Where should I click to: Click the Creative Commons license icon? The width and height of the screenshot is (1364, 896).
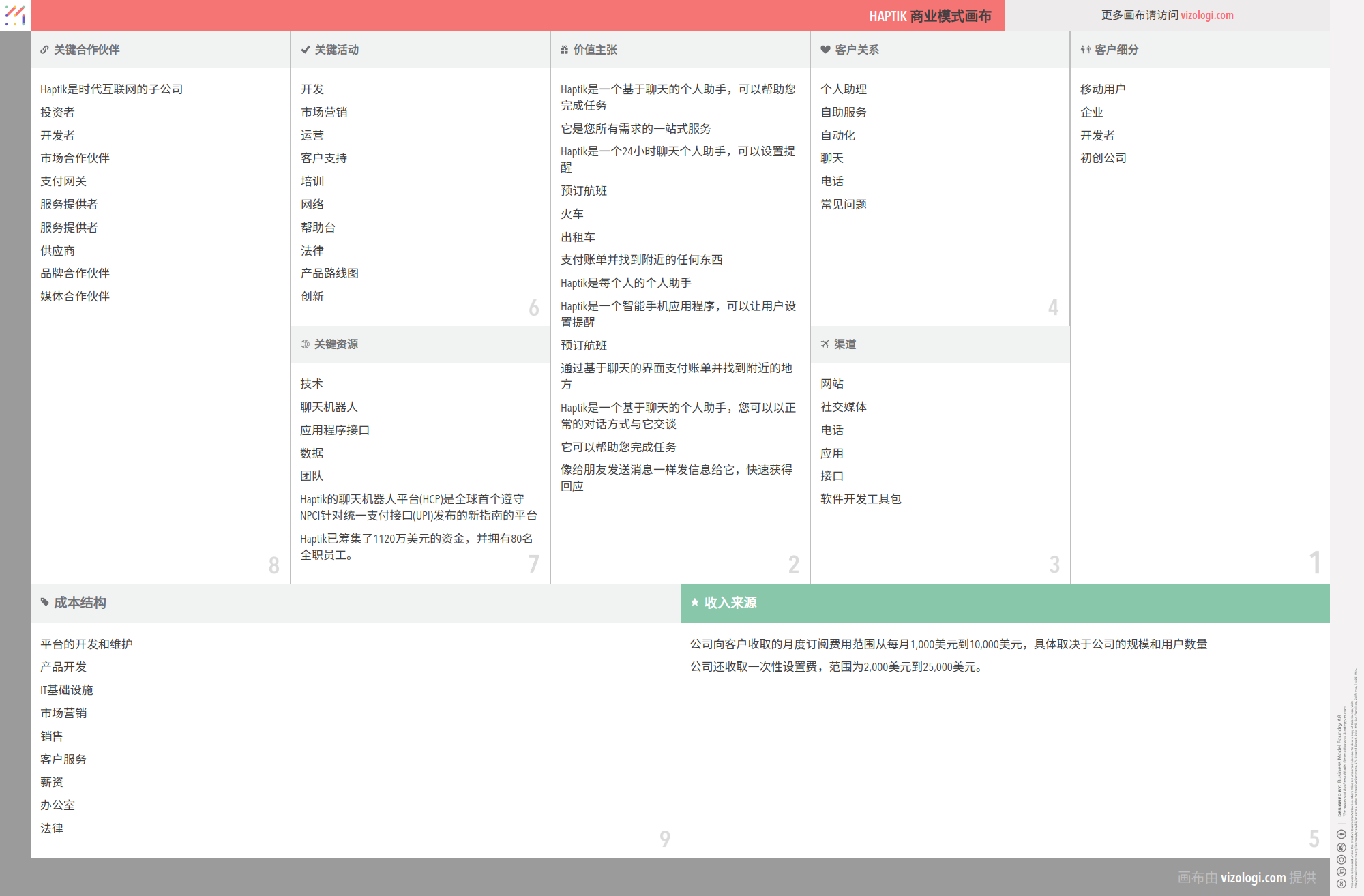click(x=1341, y=883)
